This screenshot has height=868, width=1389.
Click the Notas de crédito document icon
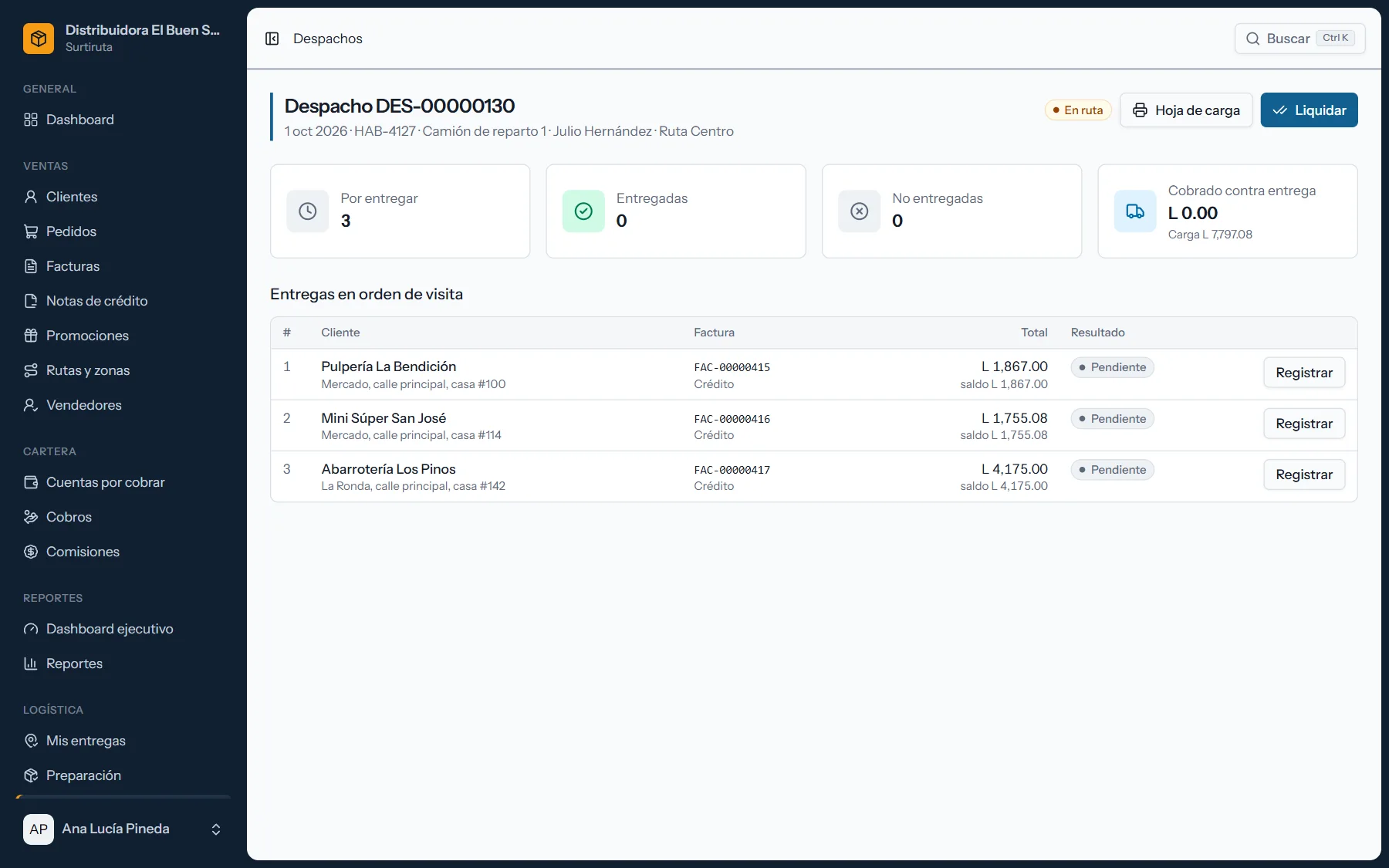[31, 301]
